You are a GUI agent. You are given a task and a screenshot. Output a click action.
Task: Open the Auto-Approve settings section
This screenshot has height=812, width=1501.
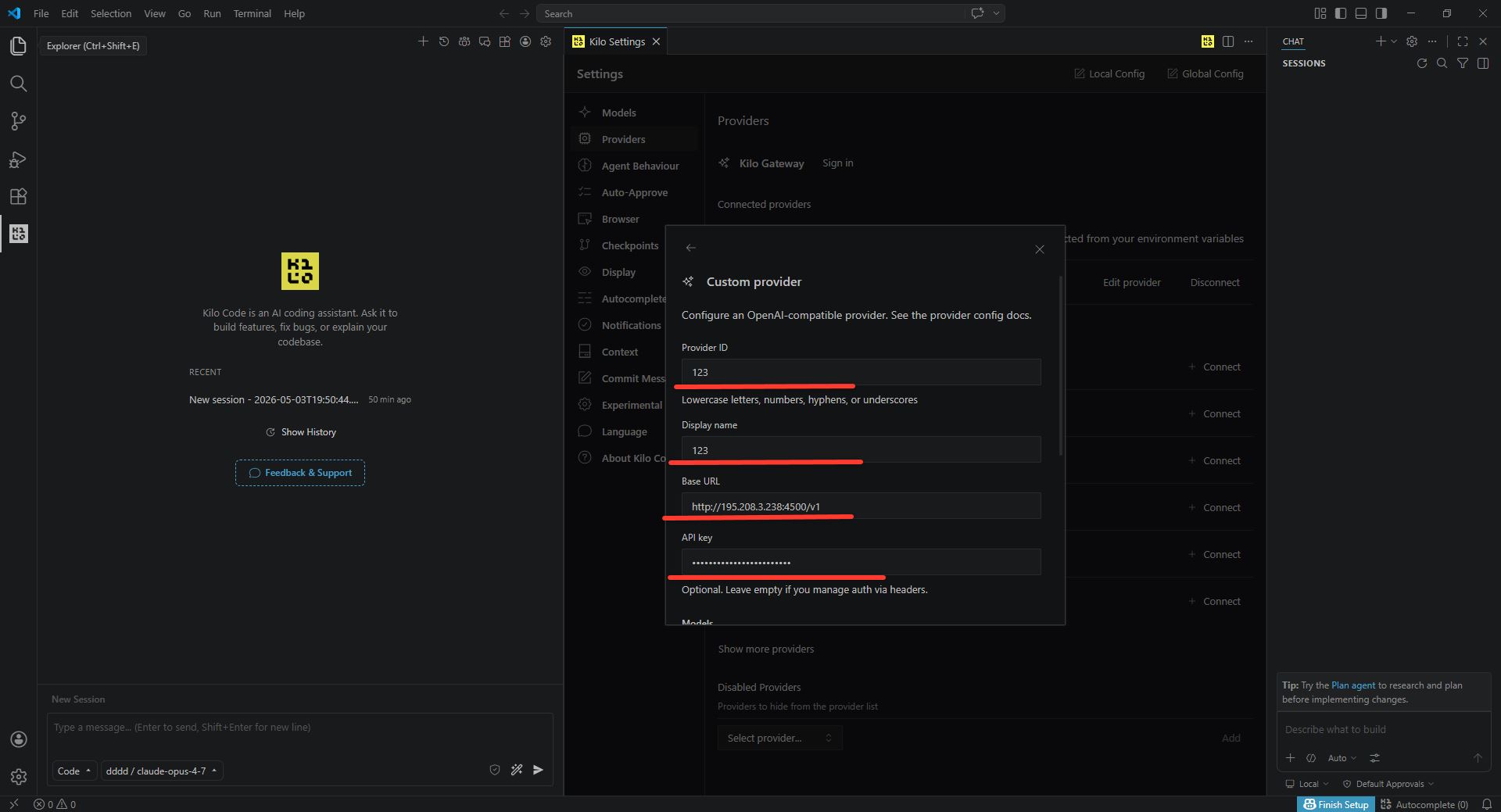tap(634, 192)
